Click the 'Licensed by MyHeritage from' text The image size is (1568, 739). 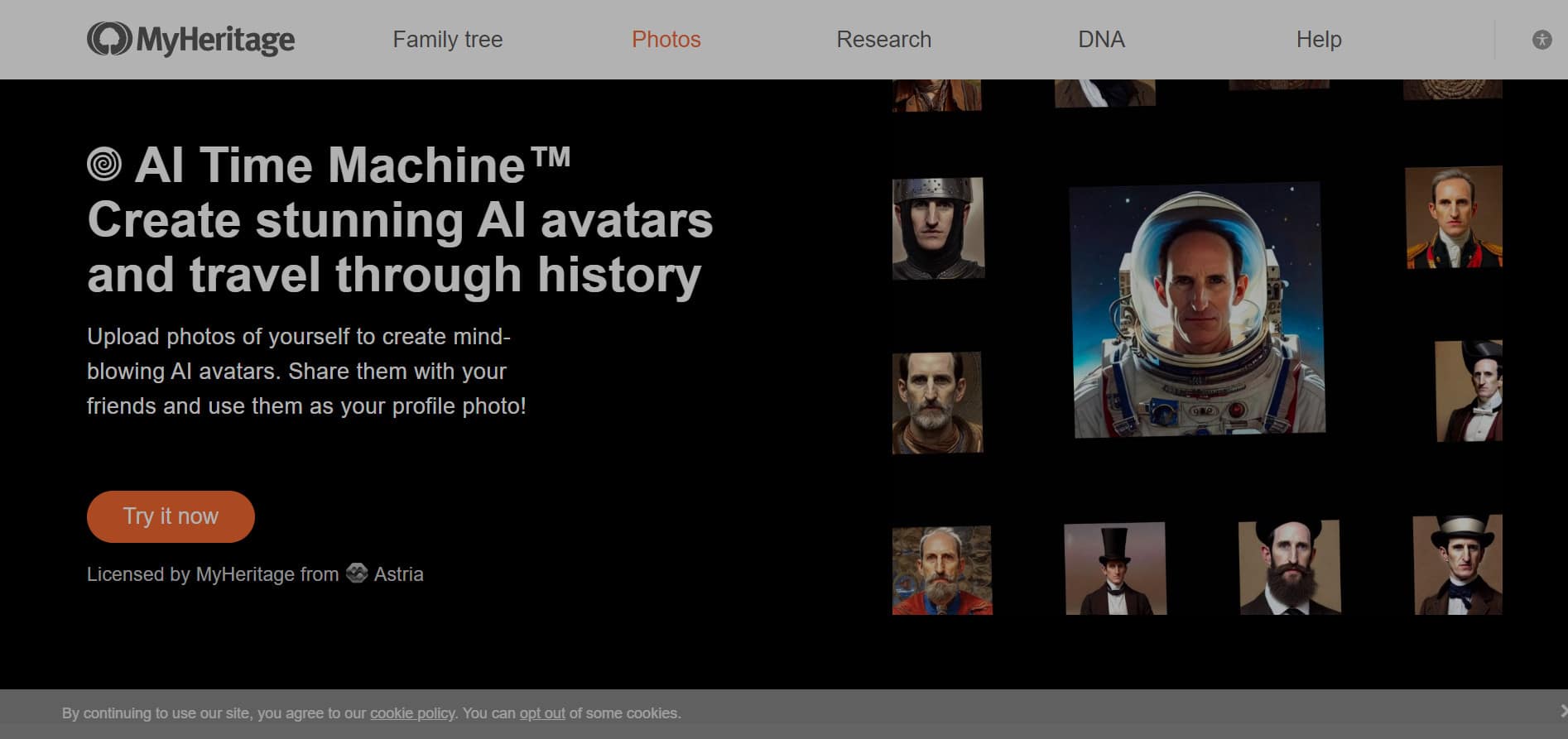point(213,573)
